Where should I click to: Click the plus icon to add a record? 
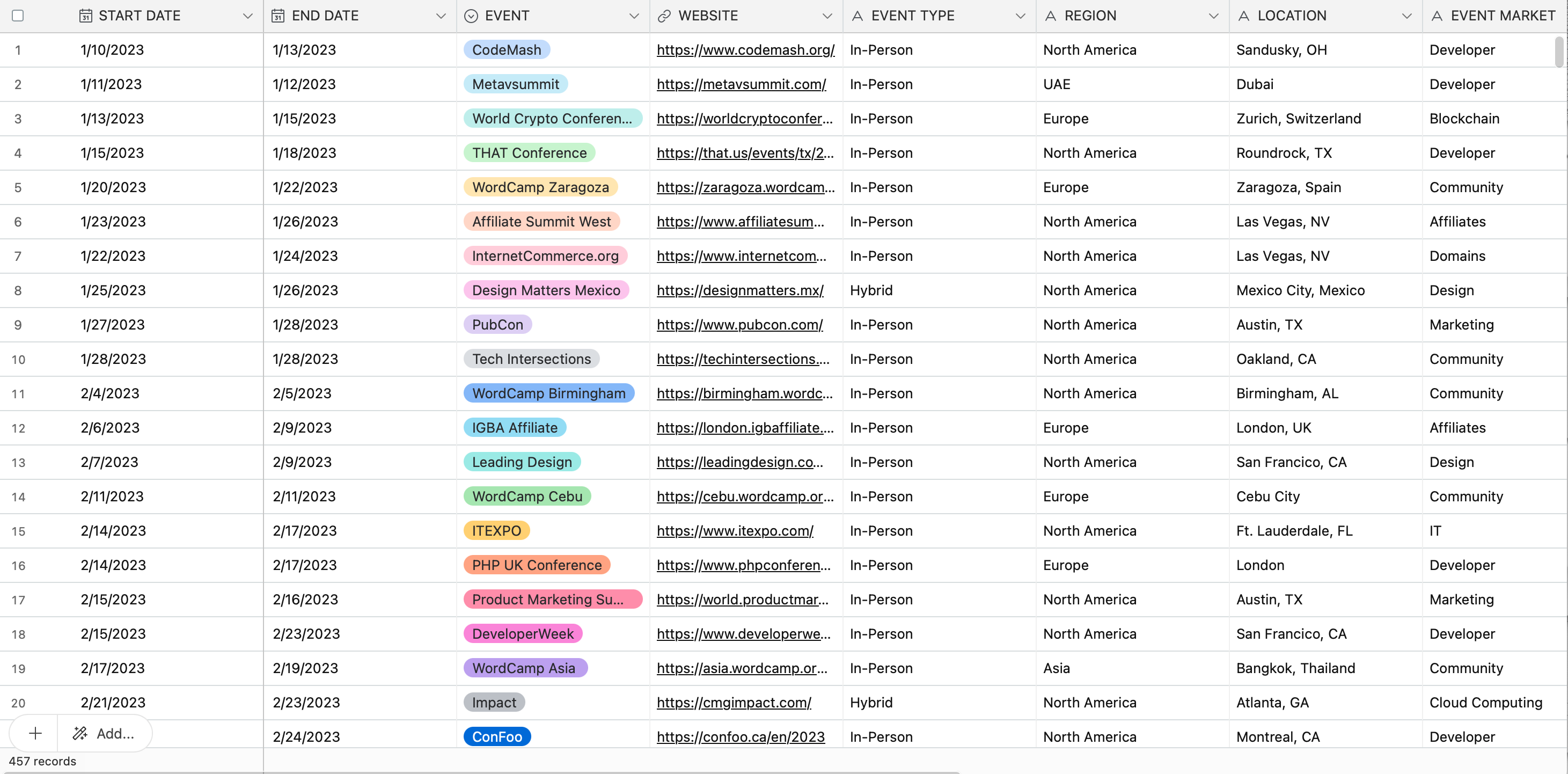[35, 733]
